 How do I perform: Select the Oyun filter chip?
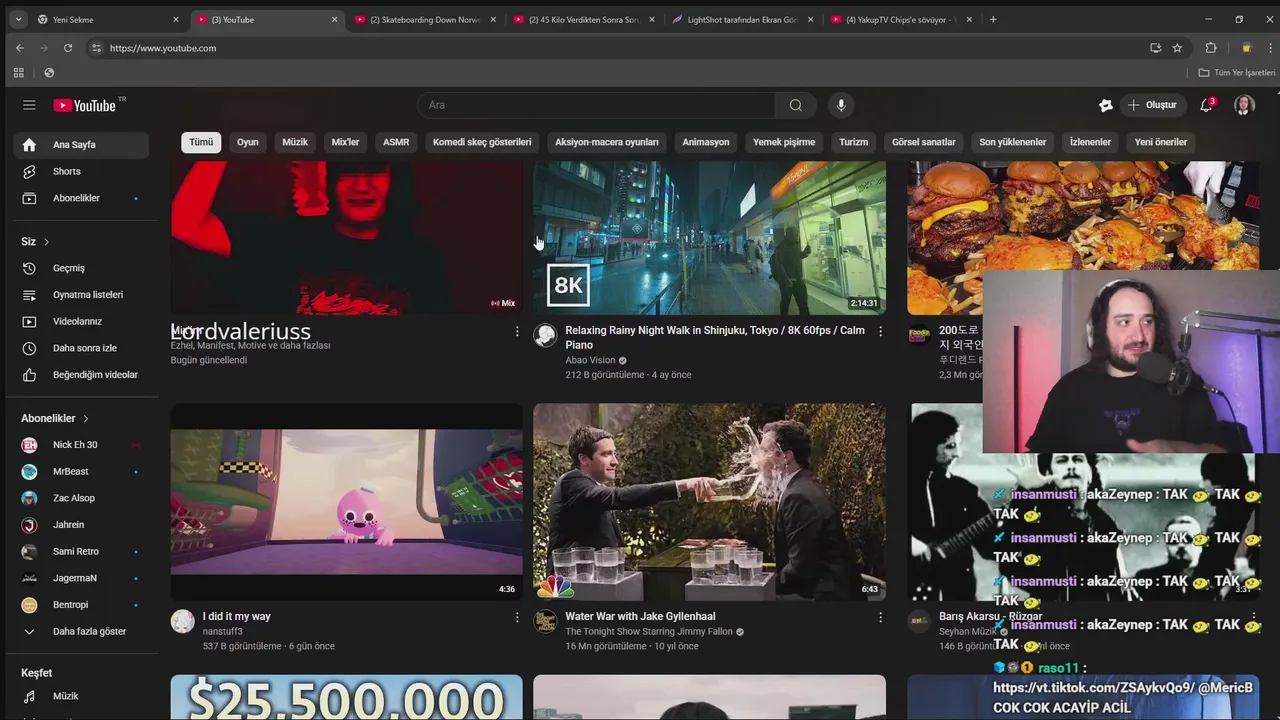point(248,142)
